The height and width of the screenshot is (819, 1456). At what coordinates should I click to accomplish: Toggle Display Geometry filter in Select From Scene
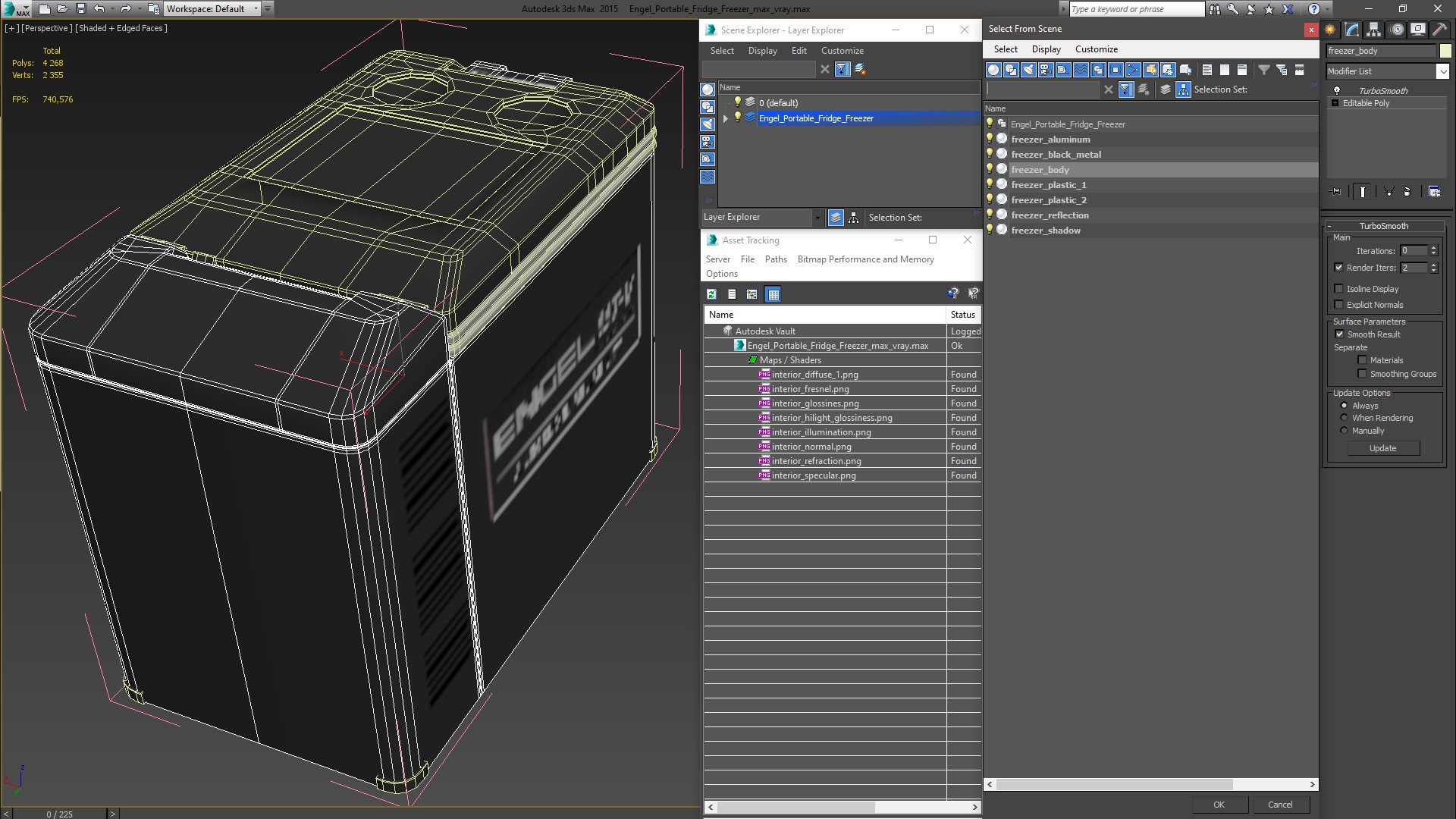pyautogui.click(x=993, y=70)
